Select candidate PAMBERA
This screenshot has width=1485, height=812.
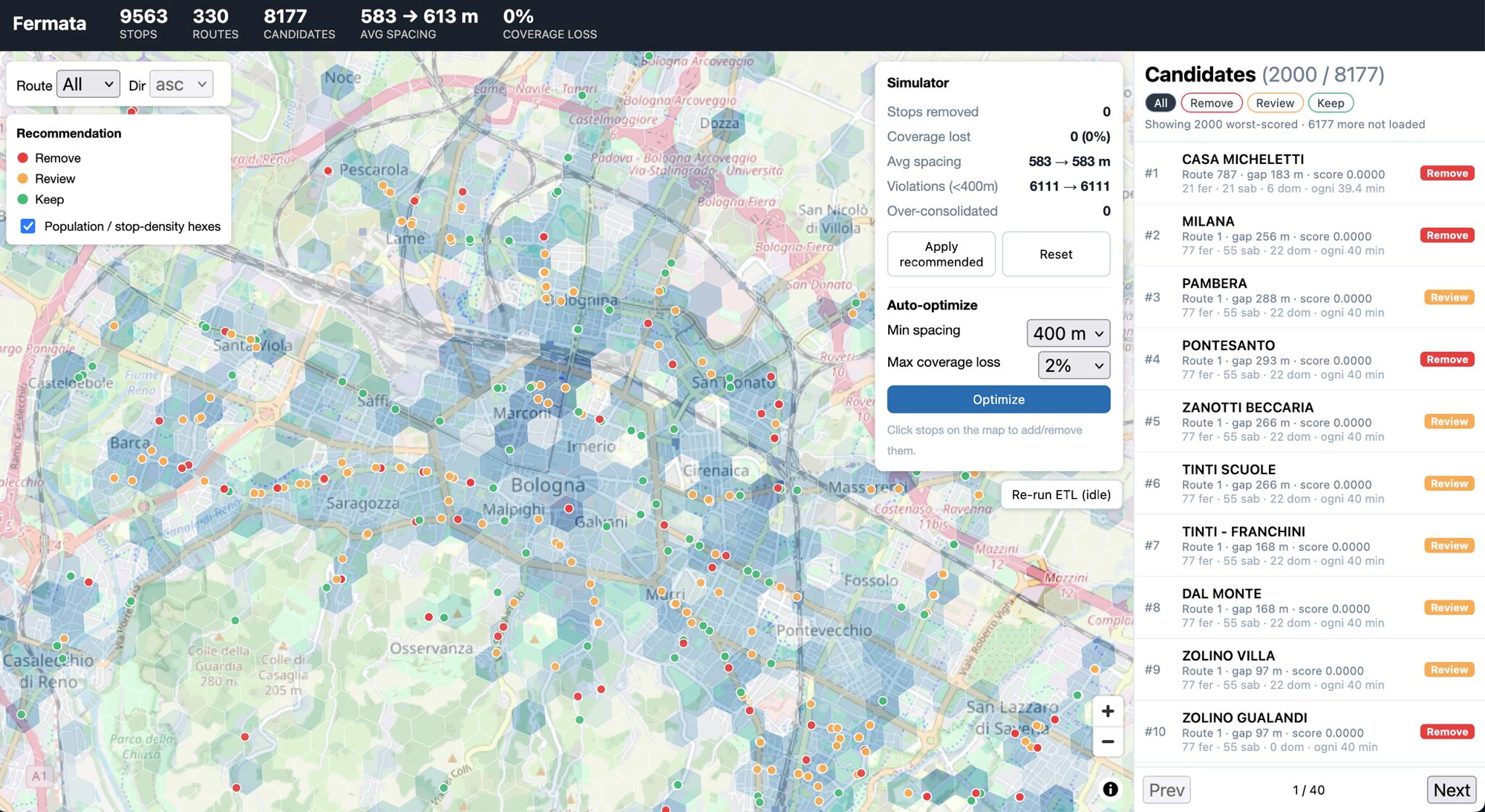click(1309, 298)
